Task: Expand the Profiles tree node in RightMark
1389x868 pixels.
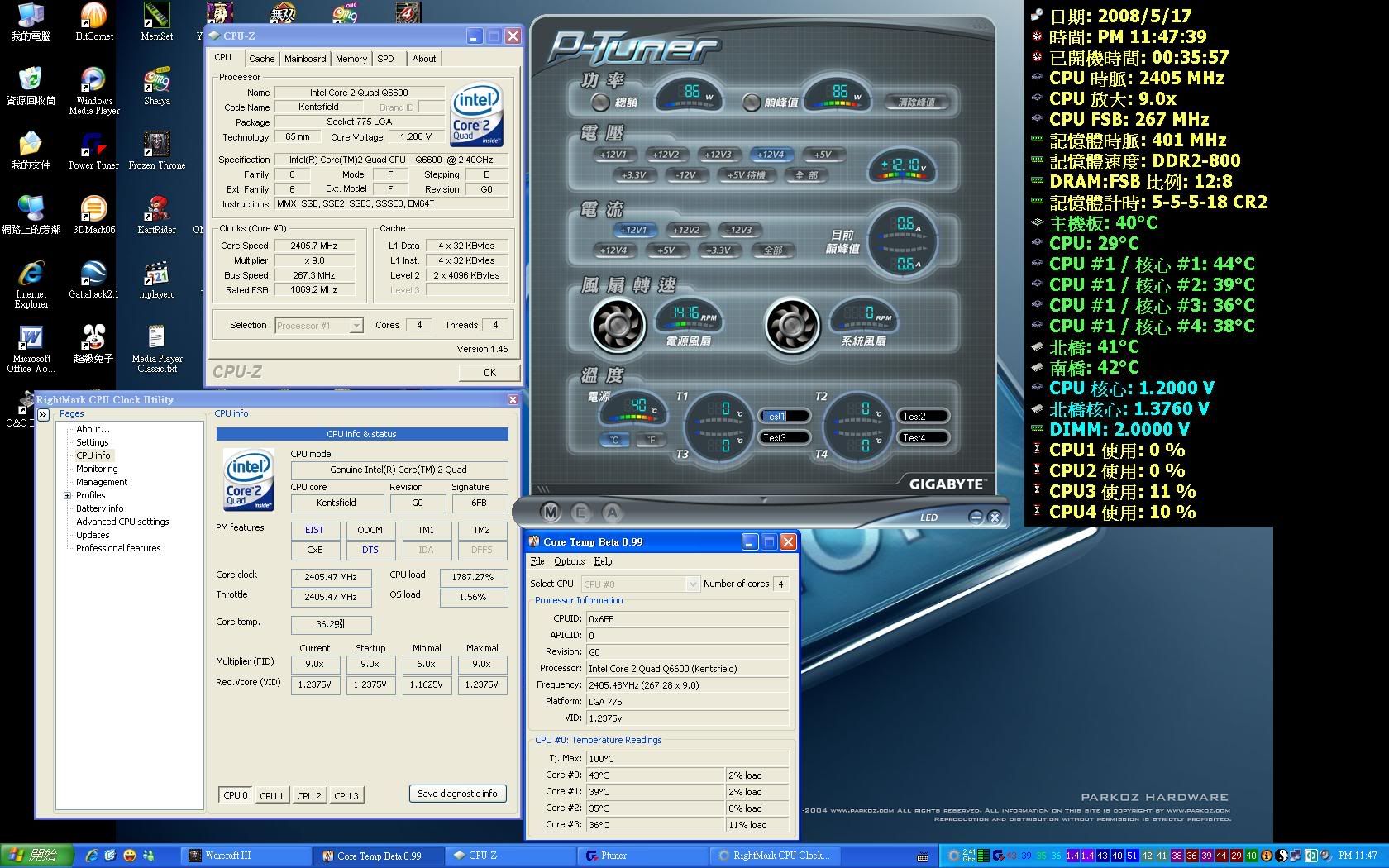Action: pyautogui.click(x=67, y=495)
